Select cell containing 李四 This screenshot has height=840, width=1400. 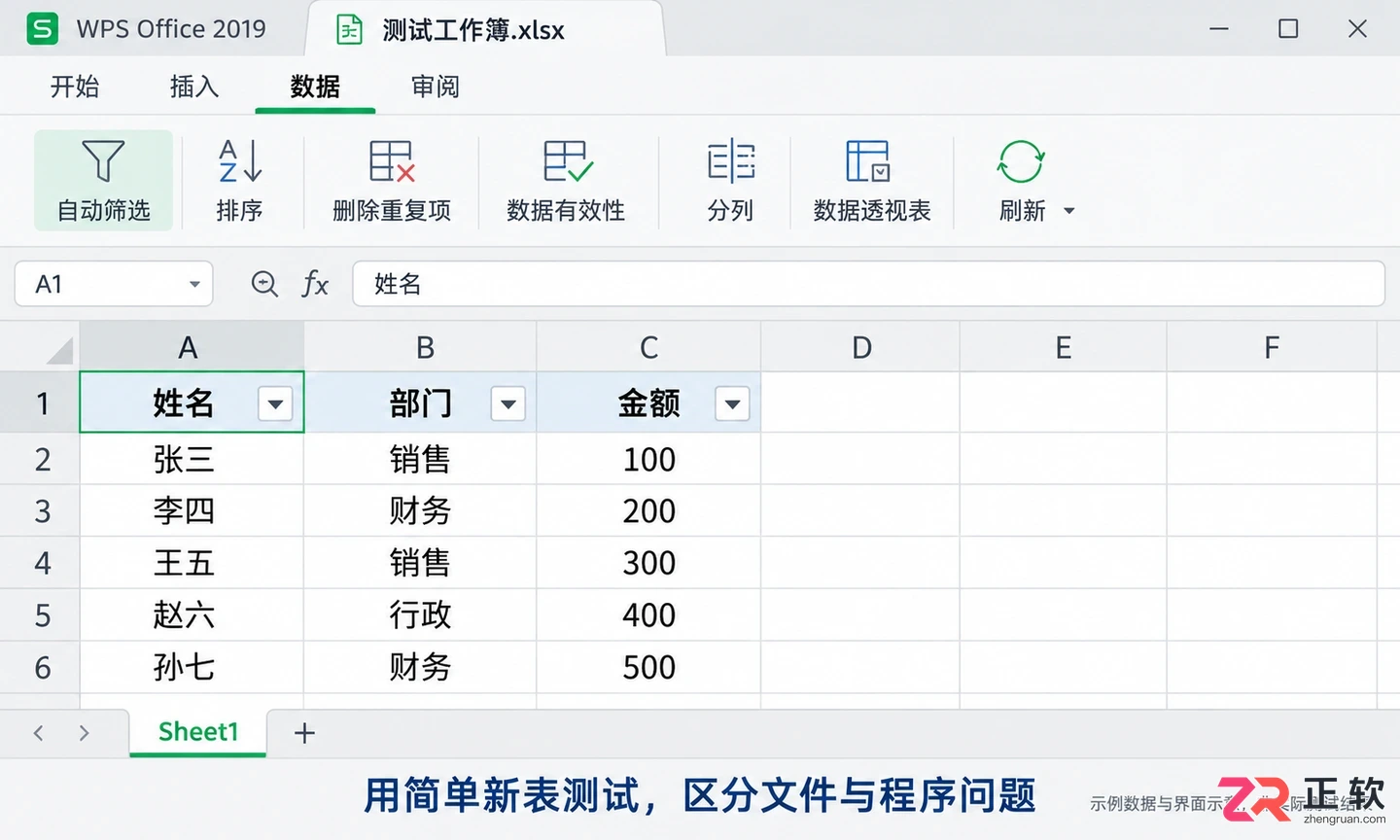[x=192, y=510]
